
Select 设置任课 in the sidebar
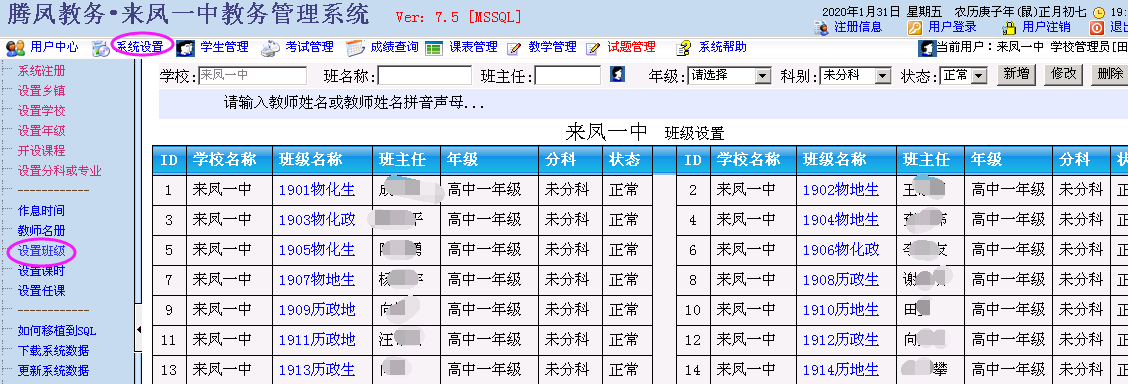pyautogui.click(x=41, y=291)
